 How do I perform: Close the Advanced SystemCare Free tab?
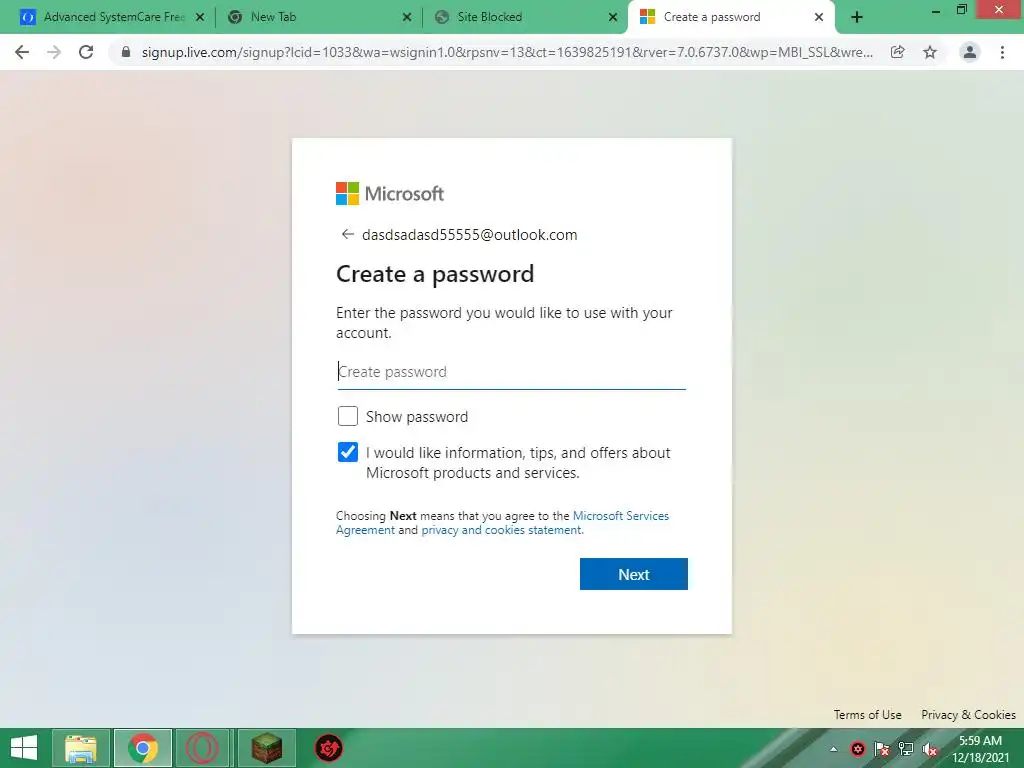(x=200, y=17)
